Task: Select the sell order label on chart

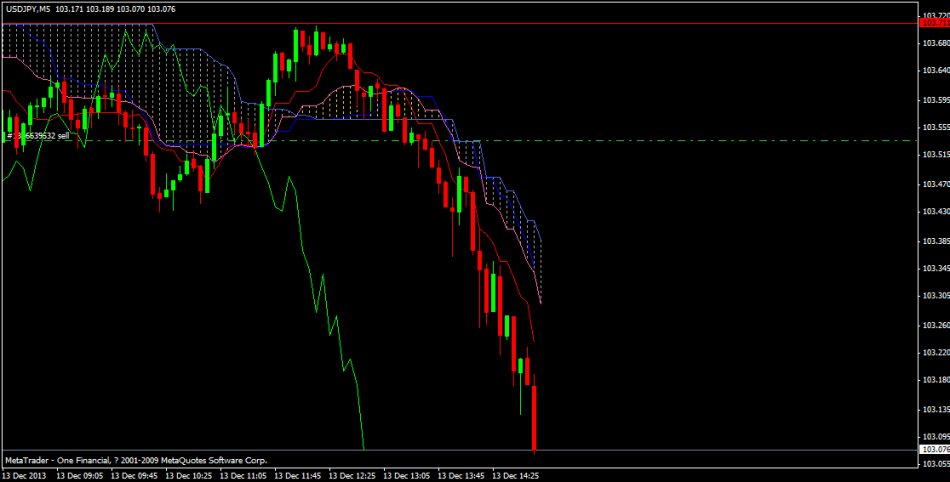Action: point(40,135)
